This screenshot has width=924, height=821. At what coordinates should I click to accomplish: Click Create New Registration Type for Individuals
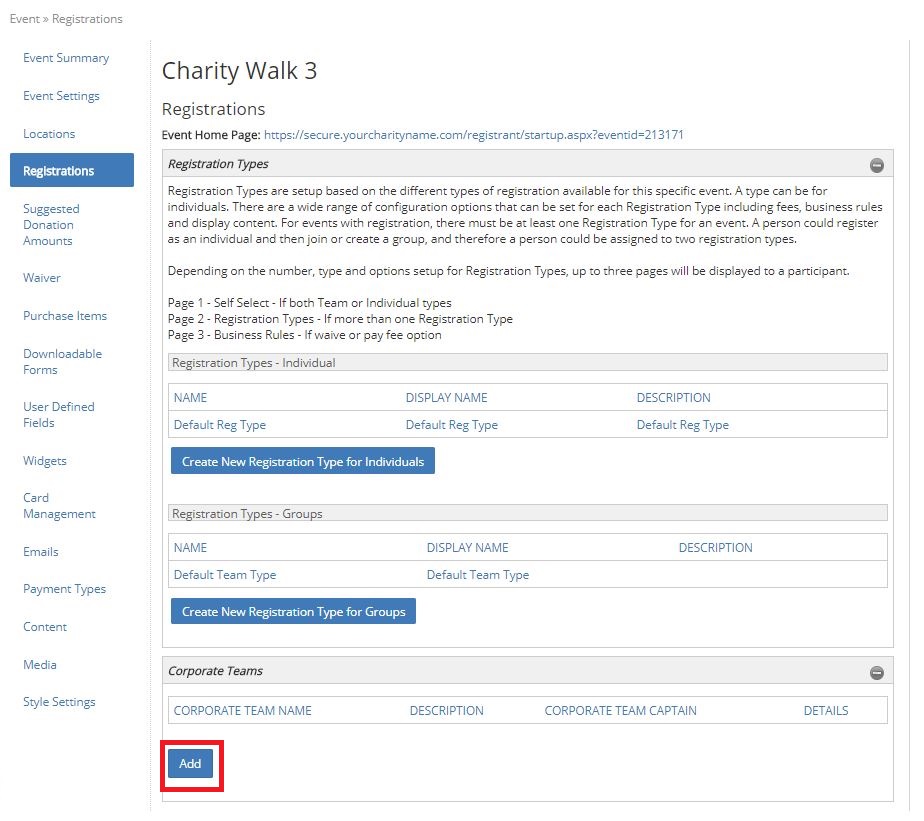(x=303, y=461)
